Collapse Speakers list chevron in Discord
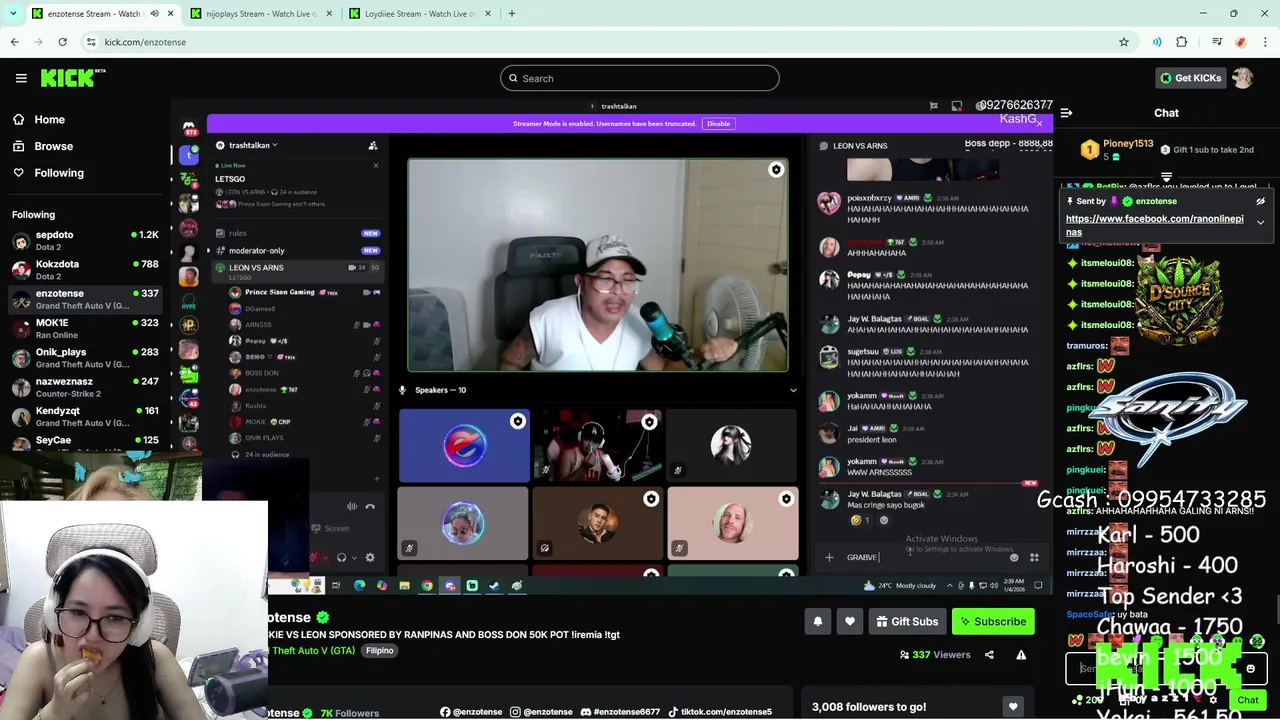The width and height of the screenshot is (1280, 720). click(x=793, y=390)
